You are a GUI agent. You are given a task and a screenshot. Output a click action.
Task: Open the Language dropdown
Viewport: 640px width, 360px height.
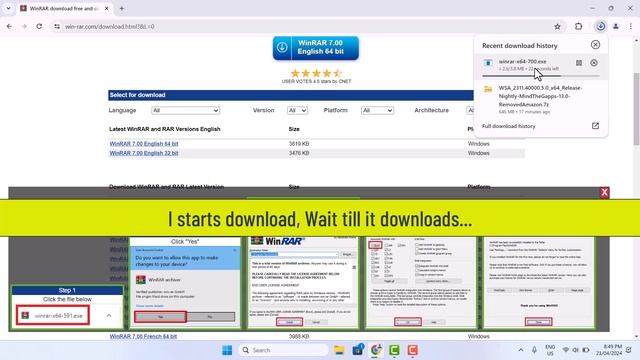[x=185, y=110]
